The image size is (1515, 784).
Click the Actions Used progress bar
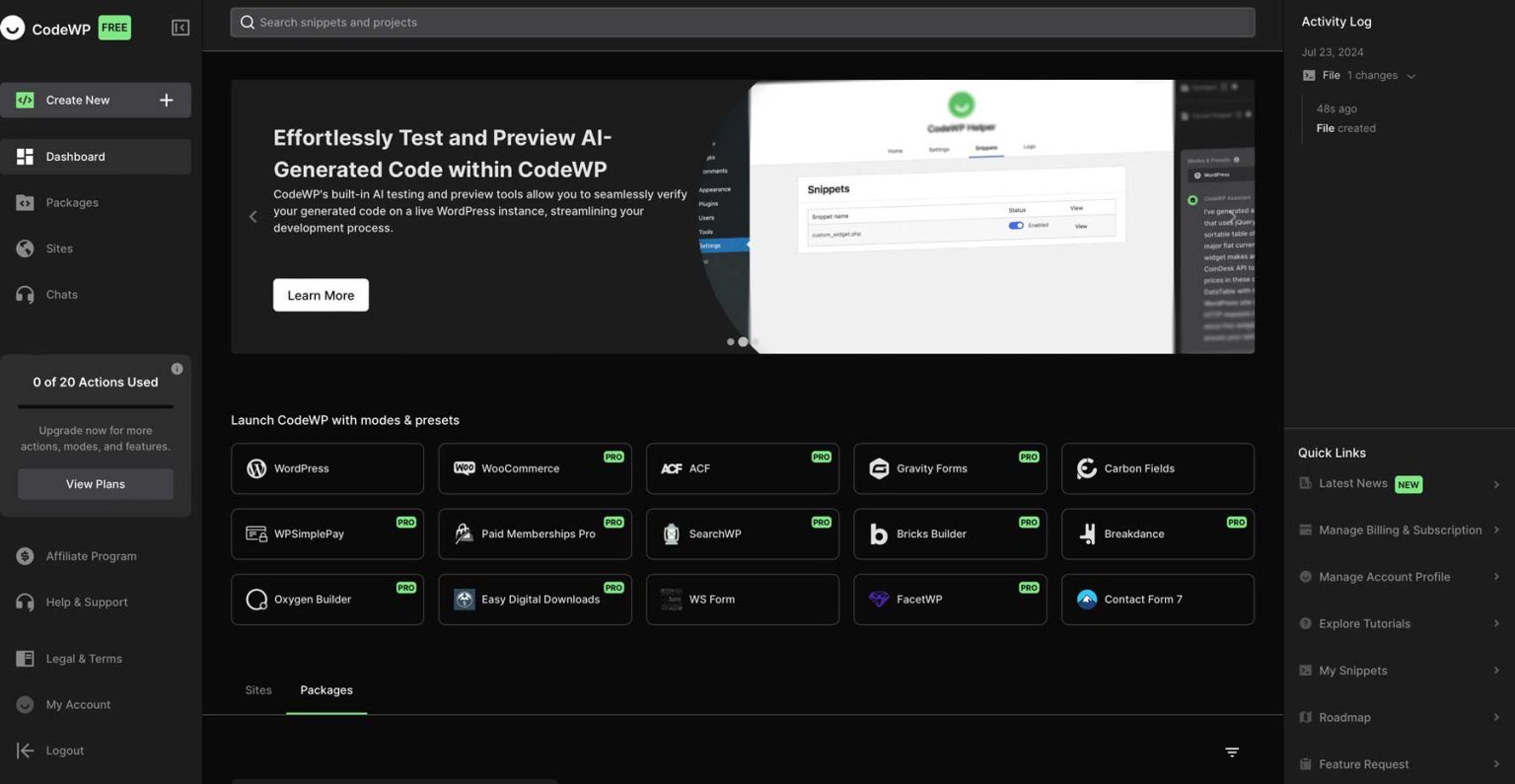(x=95, y=408)
